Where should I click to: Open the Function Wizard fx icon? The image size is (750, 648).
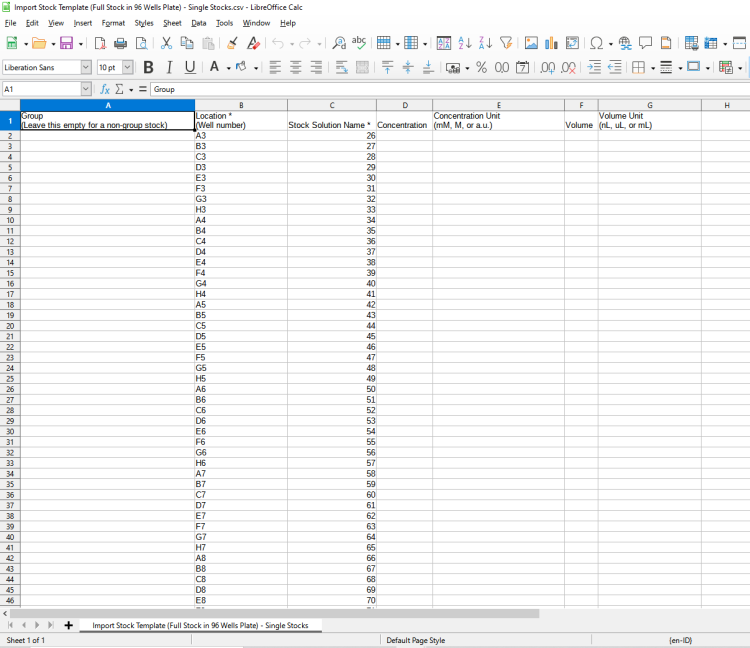point(105,89)
